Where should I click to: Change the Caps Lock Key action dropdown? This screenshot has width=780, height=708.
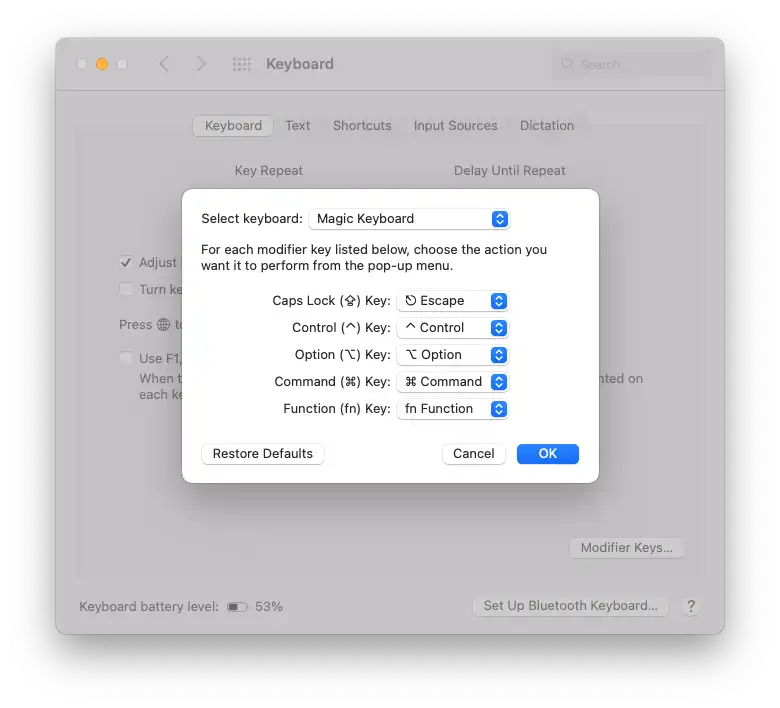click(x=452, y=301)
